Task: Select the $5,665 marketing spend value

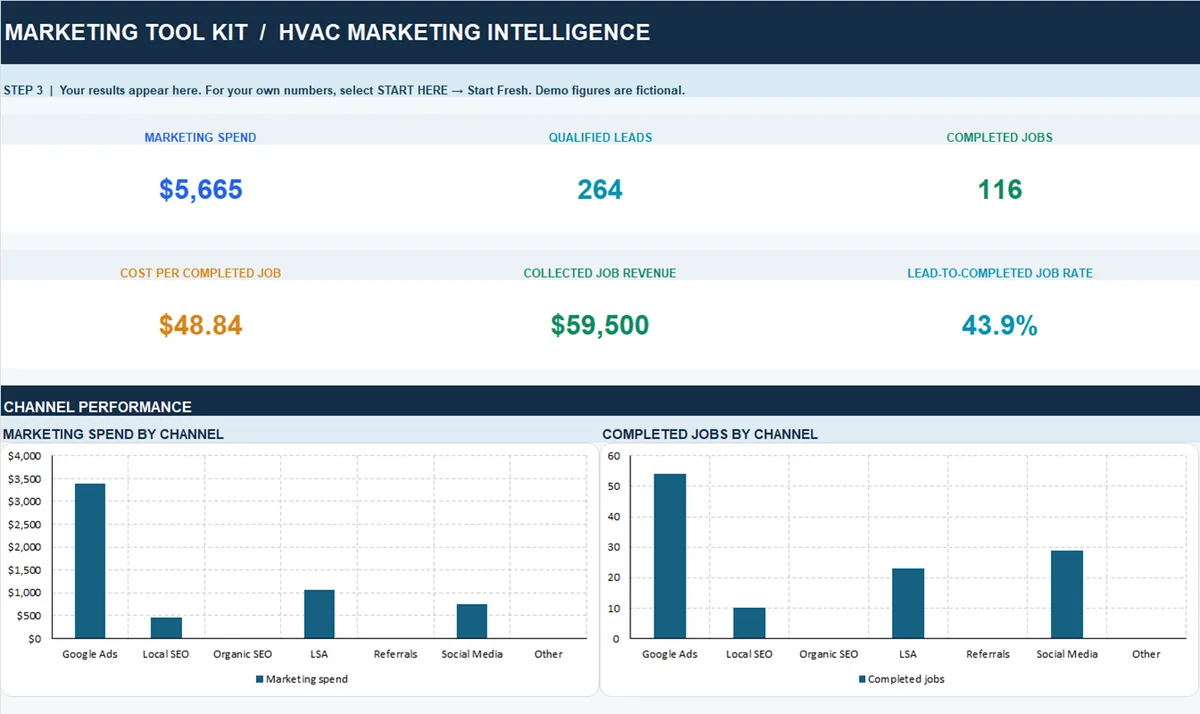Action: click(x=200, y=189)
